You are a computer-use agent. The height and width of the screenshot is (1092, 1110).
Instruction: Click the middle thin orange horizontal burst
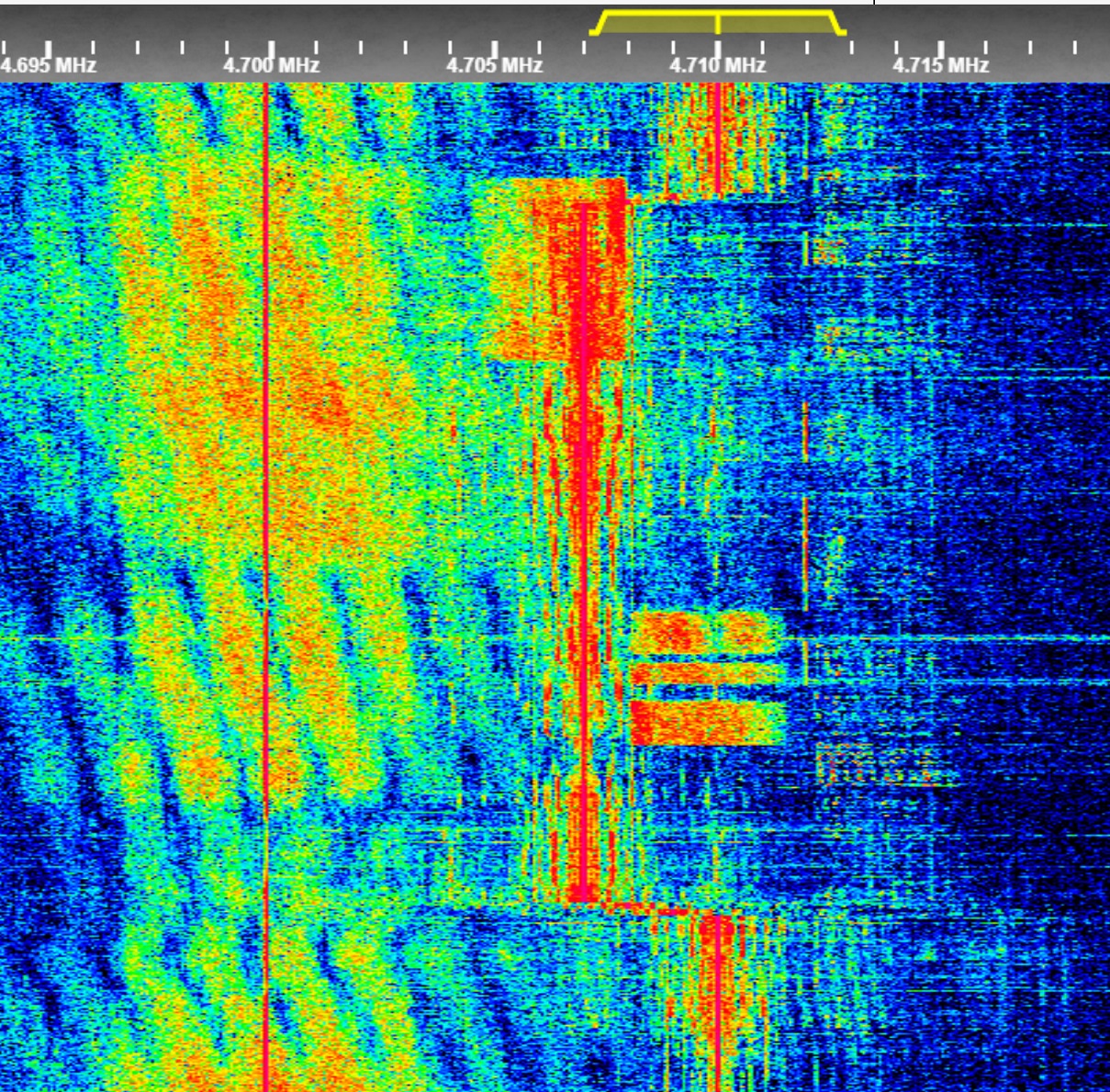click(x=702, y=675)
